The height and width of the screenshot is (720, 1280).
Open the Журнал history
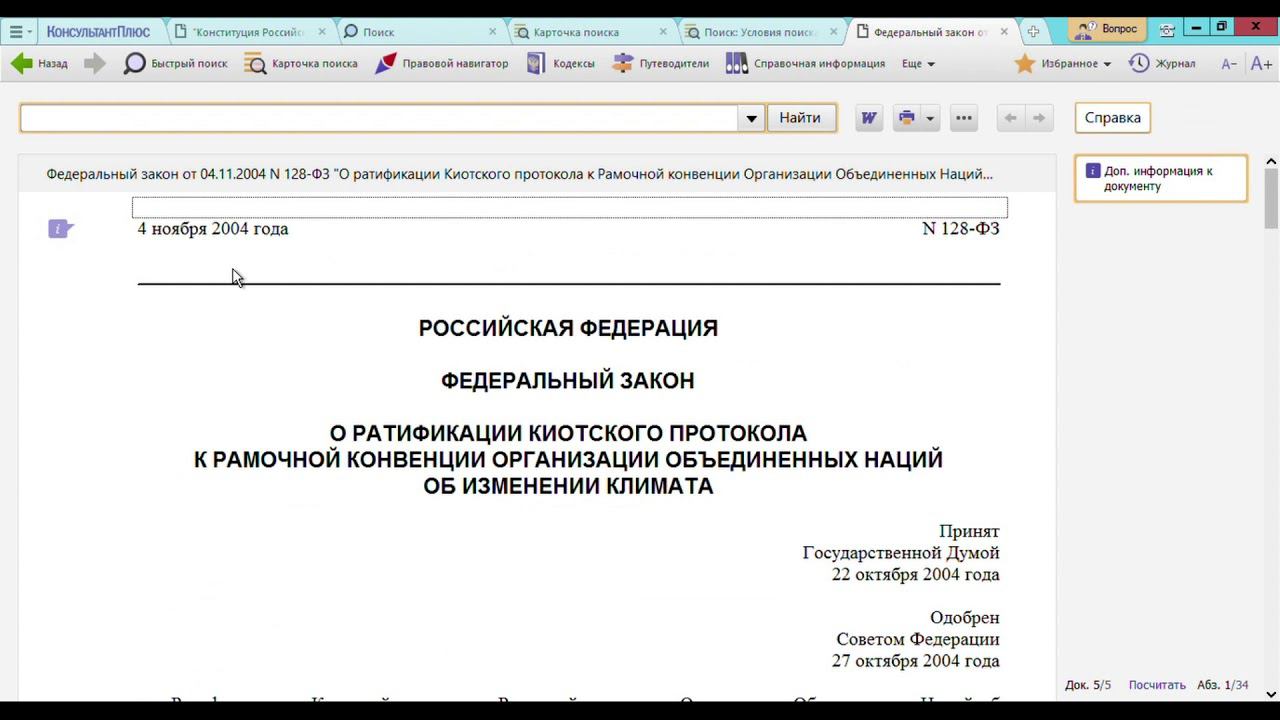[1162, 63]
